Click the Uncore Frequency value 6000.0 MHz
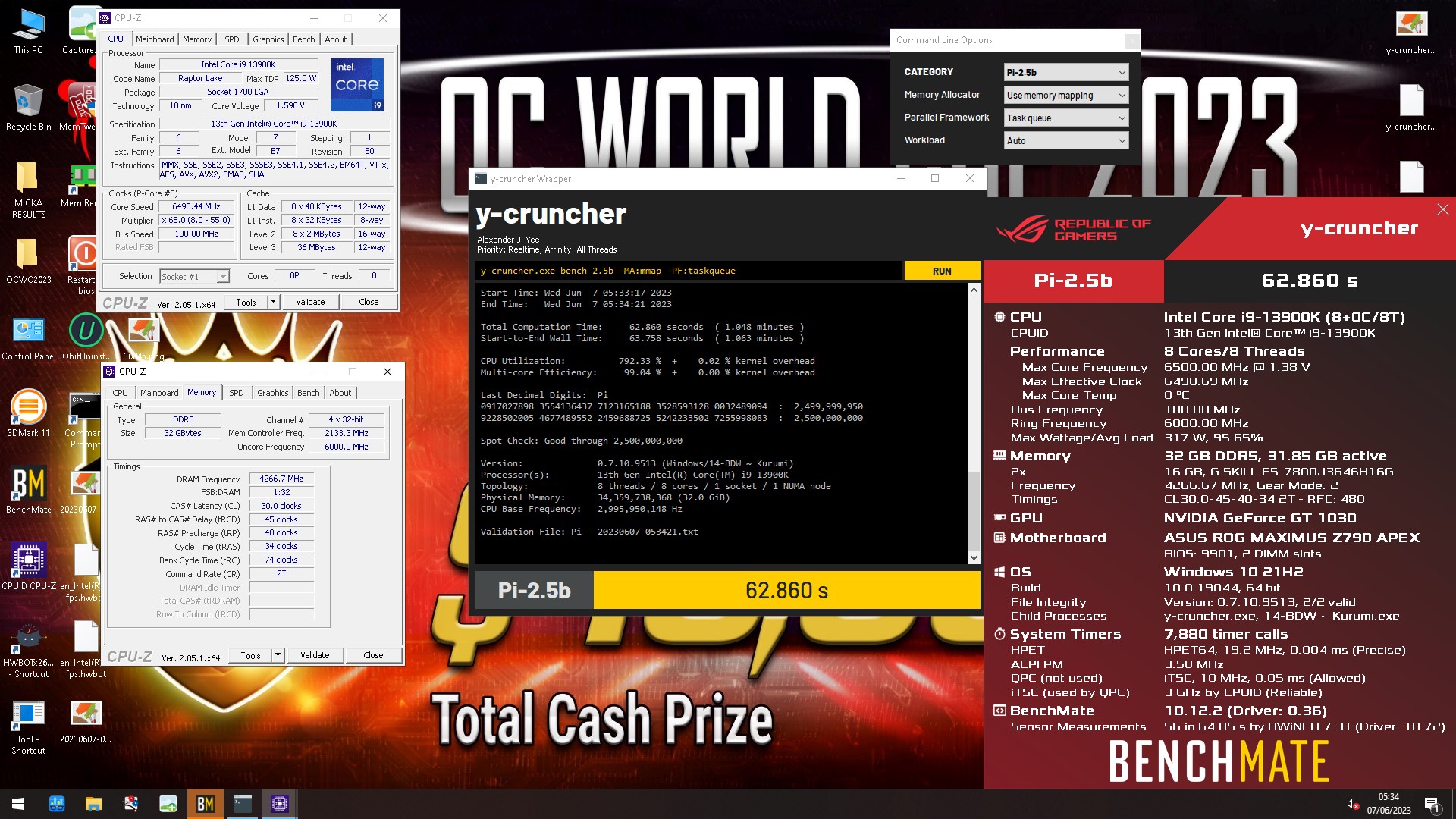The height and width of the screenshot is (819, 1456). [x=347, y=447]
